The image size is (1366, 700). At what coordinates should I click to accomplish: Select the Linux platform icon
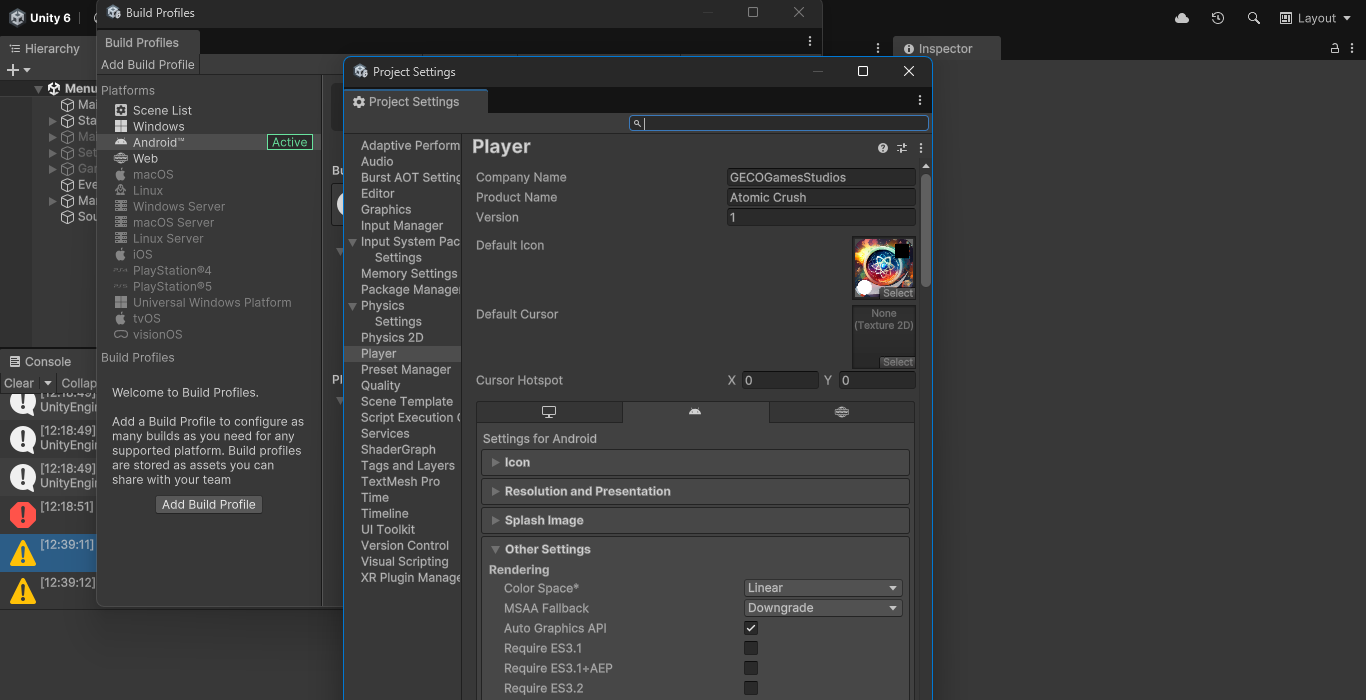click(121, 190)
